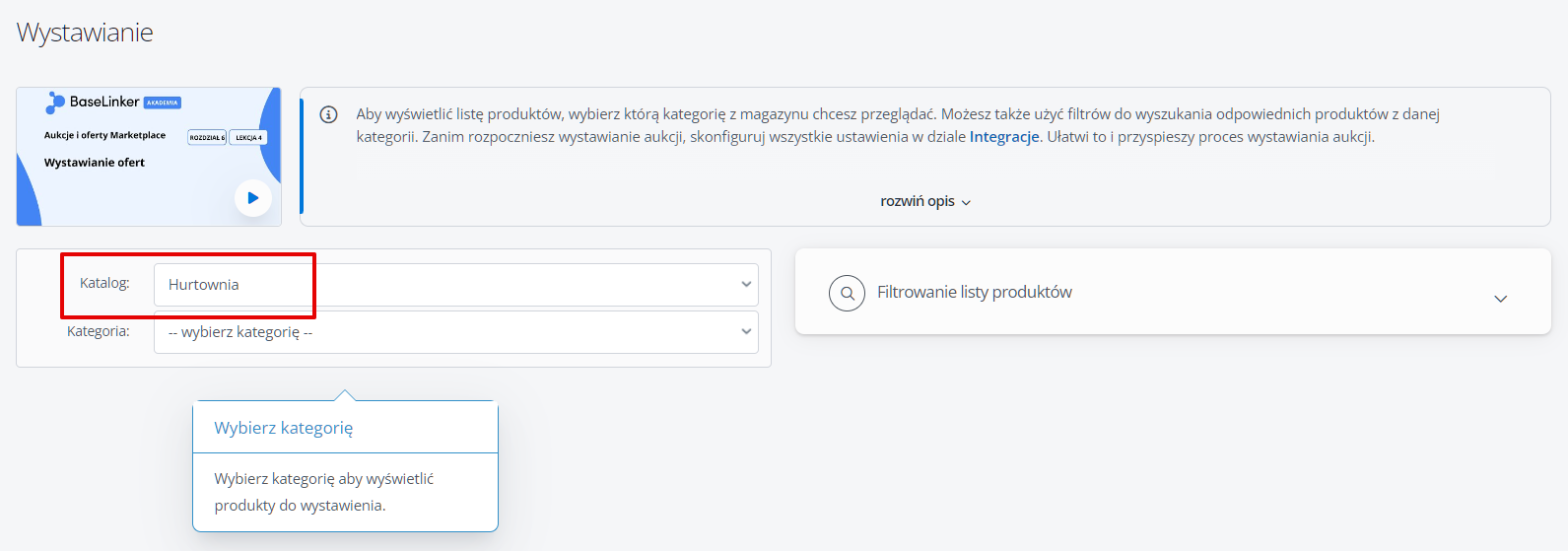Click the LEKCJA 4 badge
Screen dimensions: 1568x551
pos(248,138)
